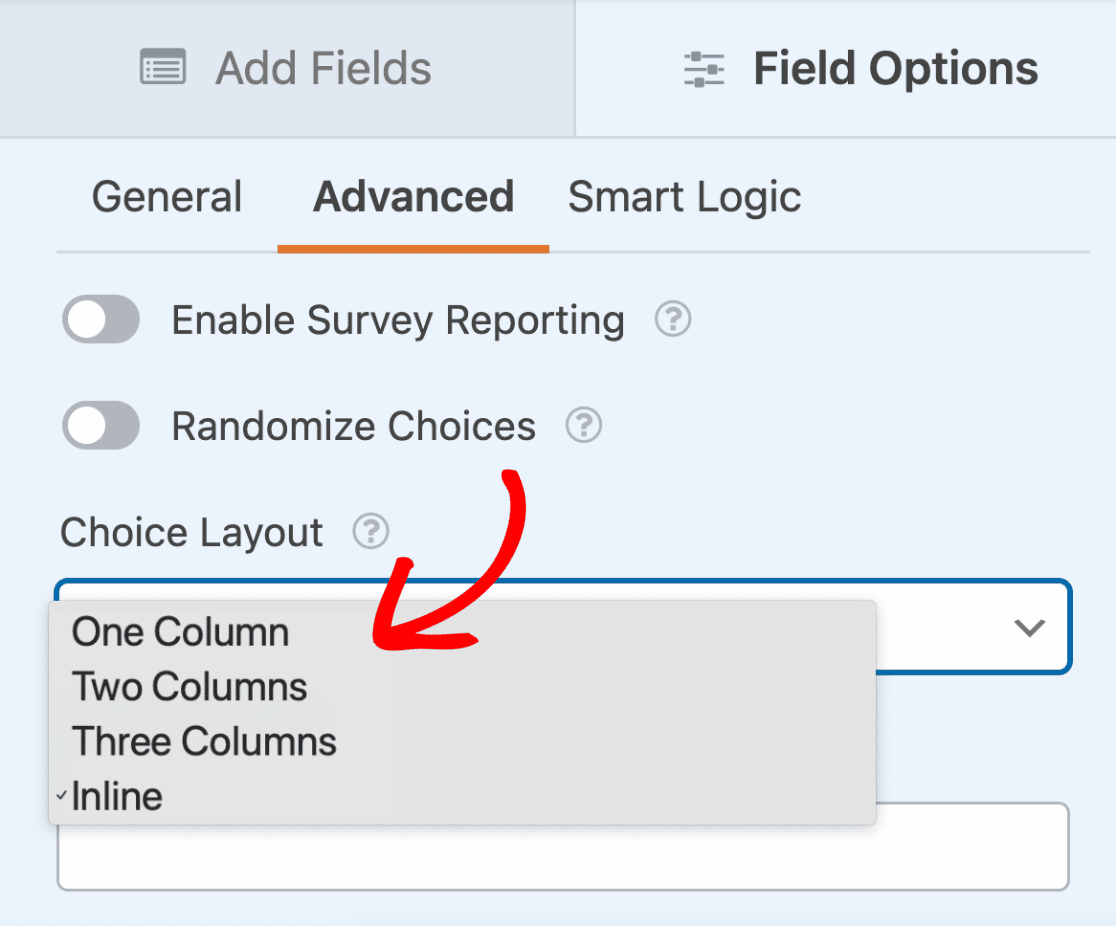Open help tooltip for Randomize Choices
Viewport: 1116px width, 926px height.
[x=584, y=425]
